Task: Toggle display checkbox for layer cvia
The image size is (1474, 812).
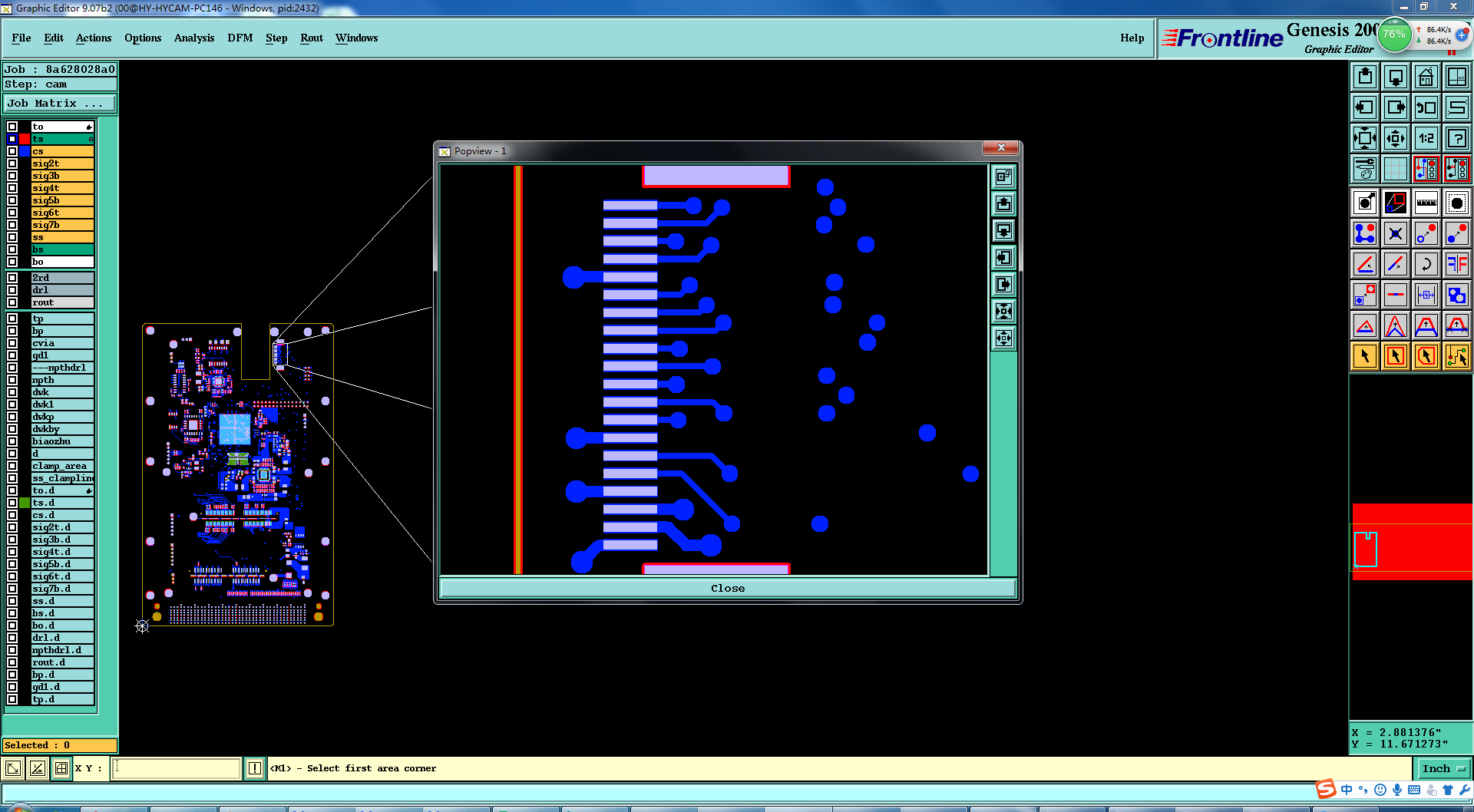Action: click(12, 343)
